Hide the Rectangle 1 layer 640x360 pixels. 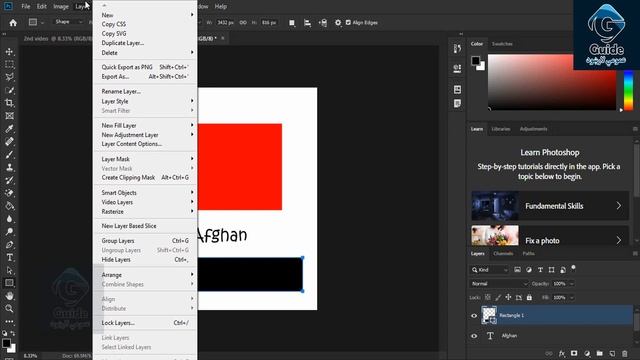[x=474, y=316]
